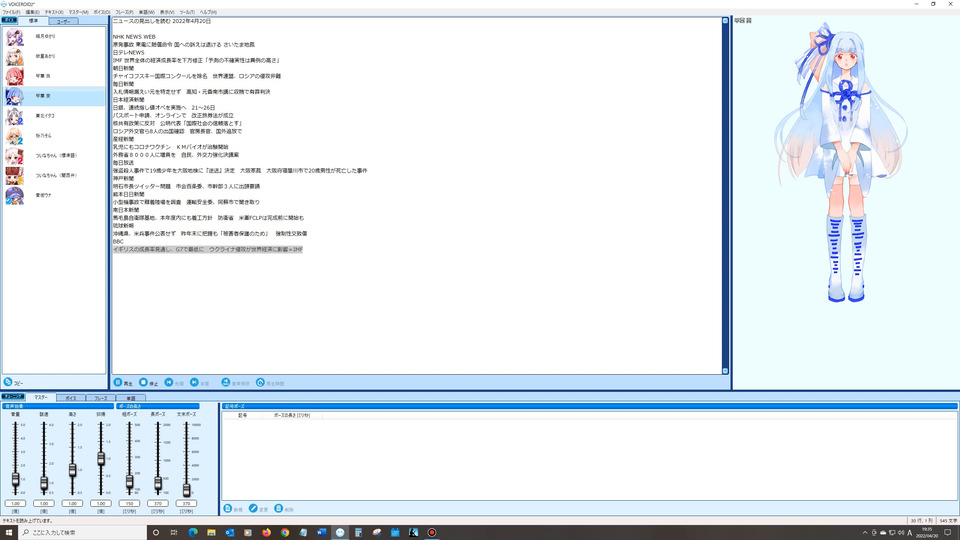Image resolution: width=960 pixels, height=540 pixels.
Task: Select the ついなちゃん（標準語） voice avatar
Action: point(14,156)
